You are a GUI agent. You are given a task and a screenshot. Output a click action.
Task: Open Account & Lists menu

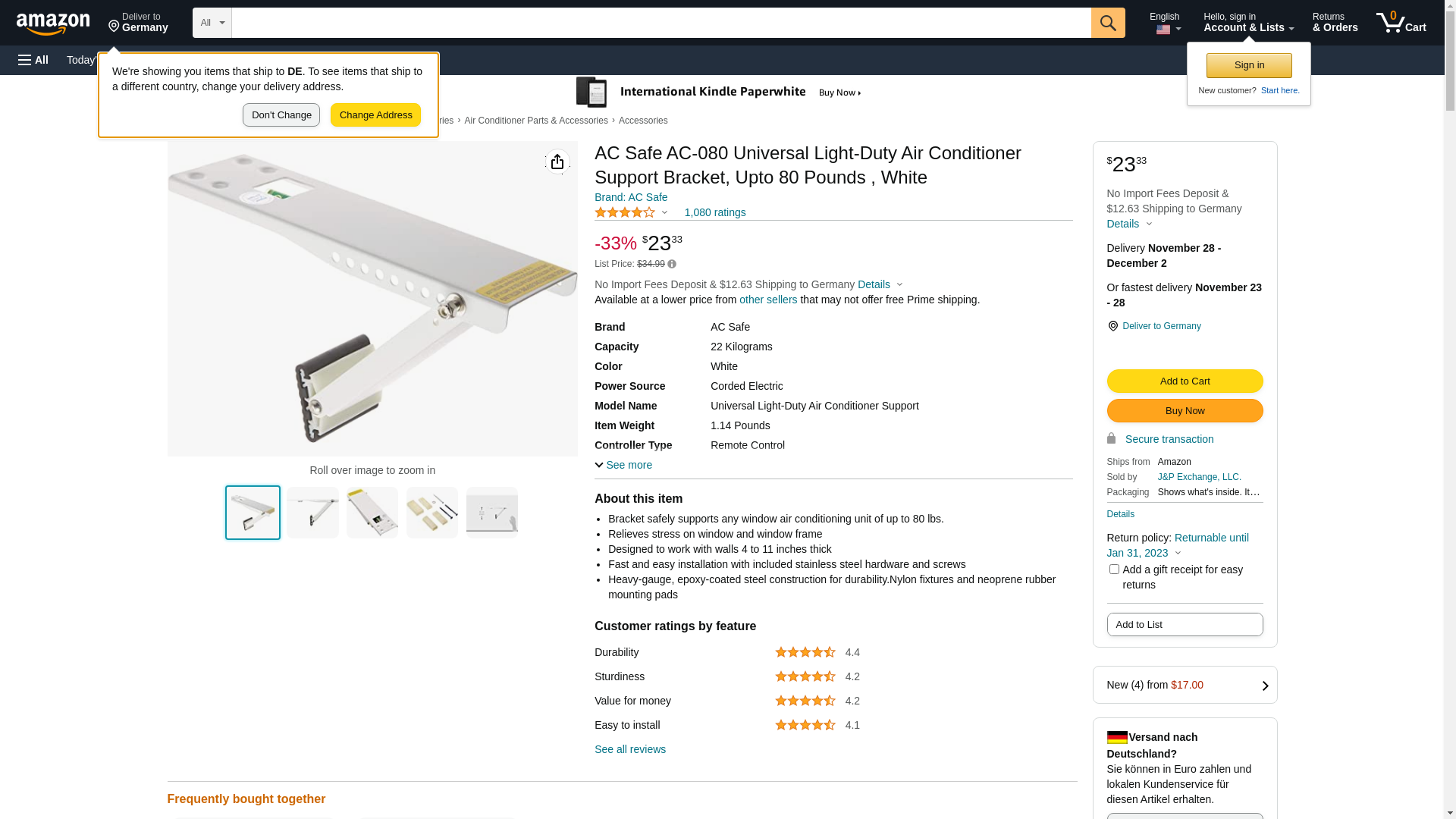click(x=1248, y=23)
